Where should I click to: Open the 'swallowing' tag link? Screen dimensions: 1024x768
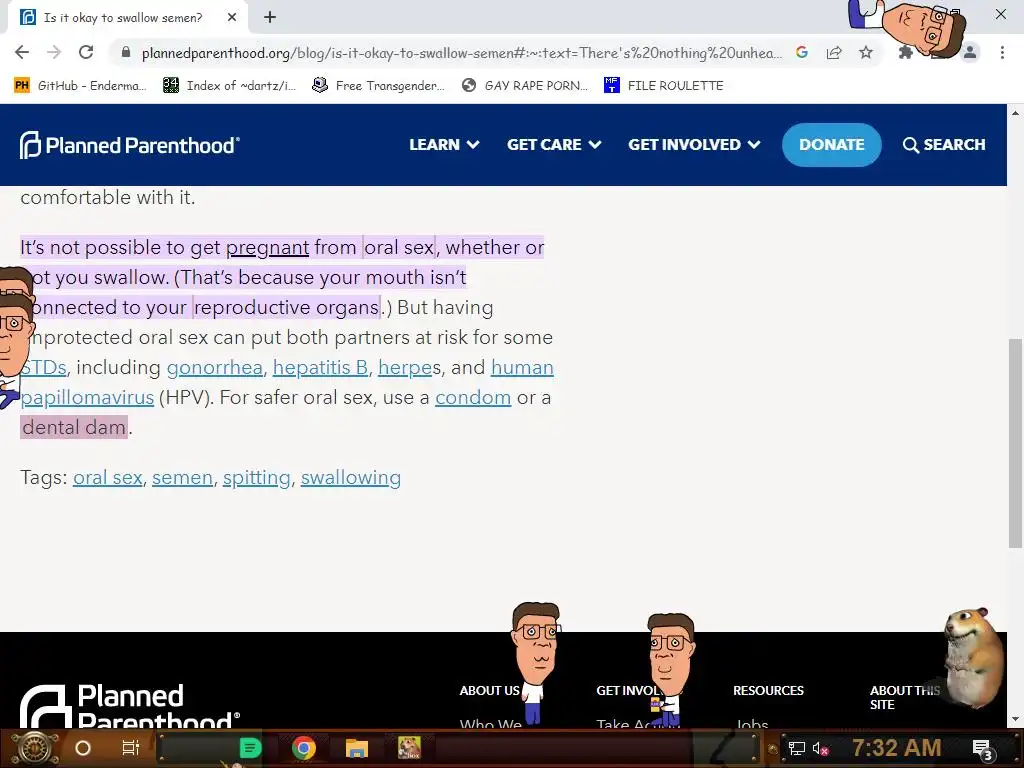coord(351,477)
